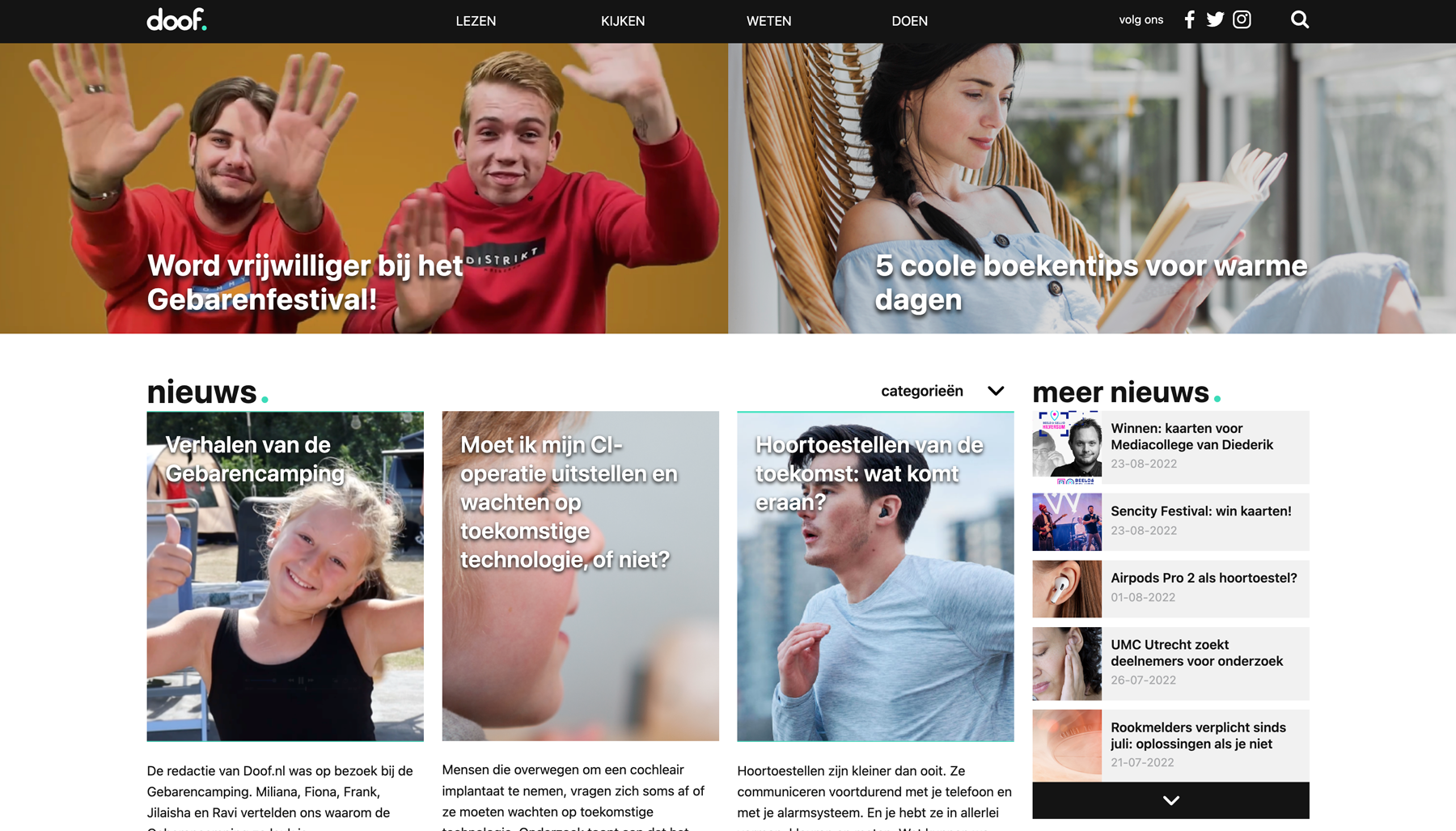Open the CI-operatie uitstellen article card
The height and width of the screenshot is (831, 1456).
click(580, 576)
